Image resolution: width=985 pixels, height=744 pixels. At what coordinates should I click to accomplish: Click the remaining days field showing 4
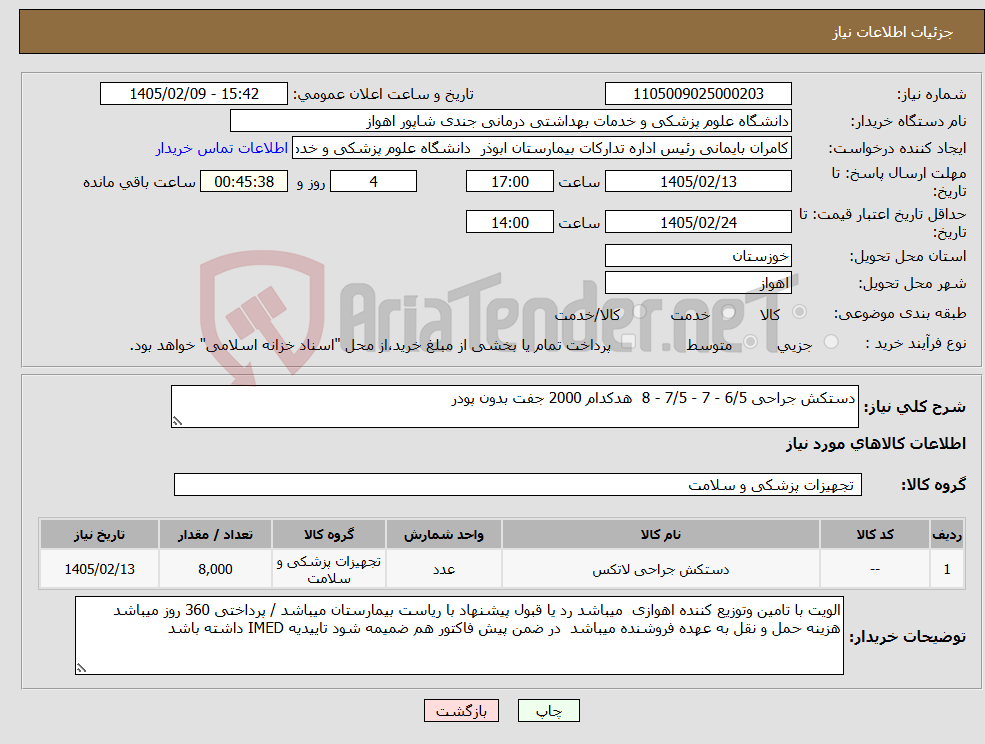(373, 182)
